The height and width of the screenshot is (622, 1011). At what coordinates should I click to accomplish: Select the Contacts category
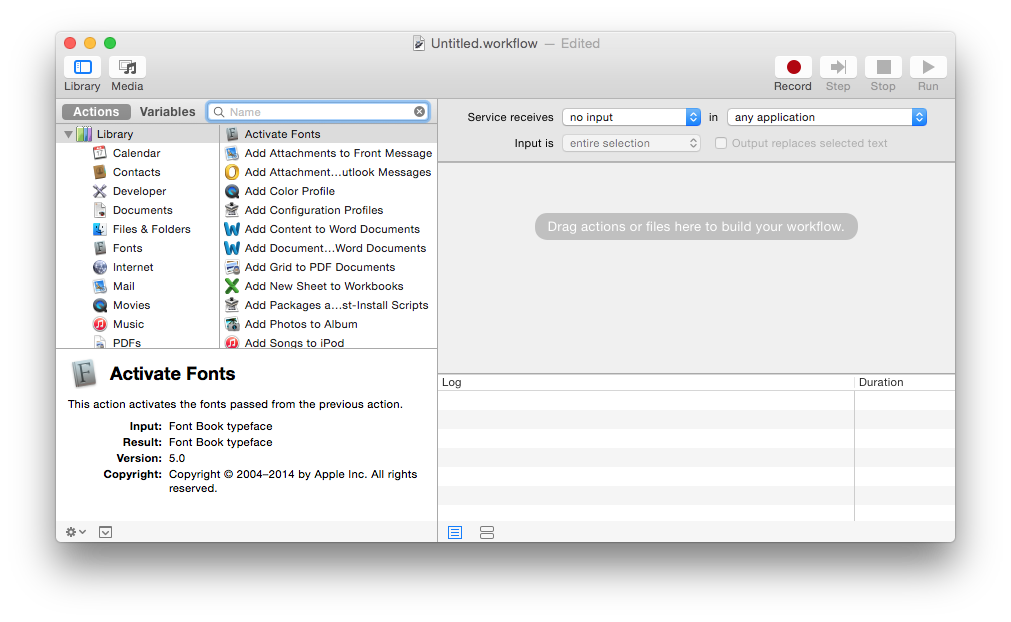(x=137, y=172)
